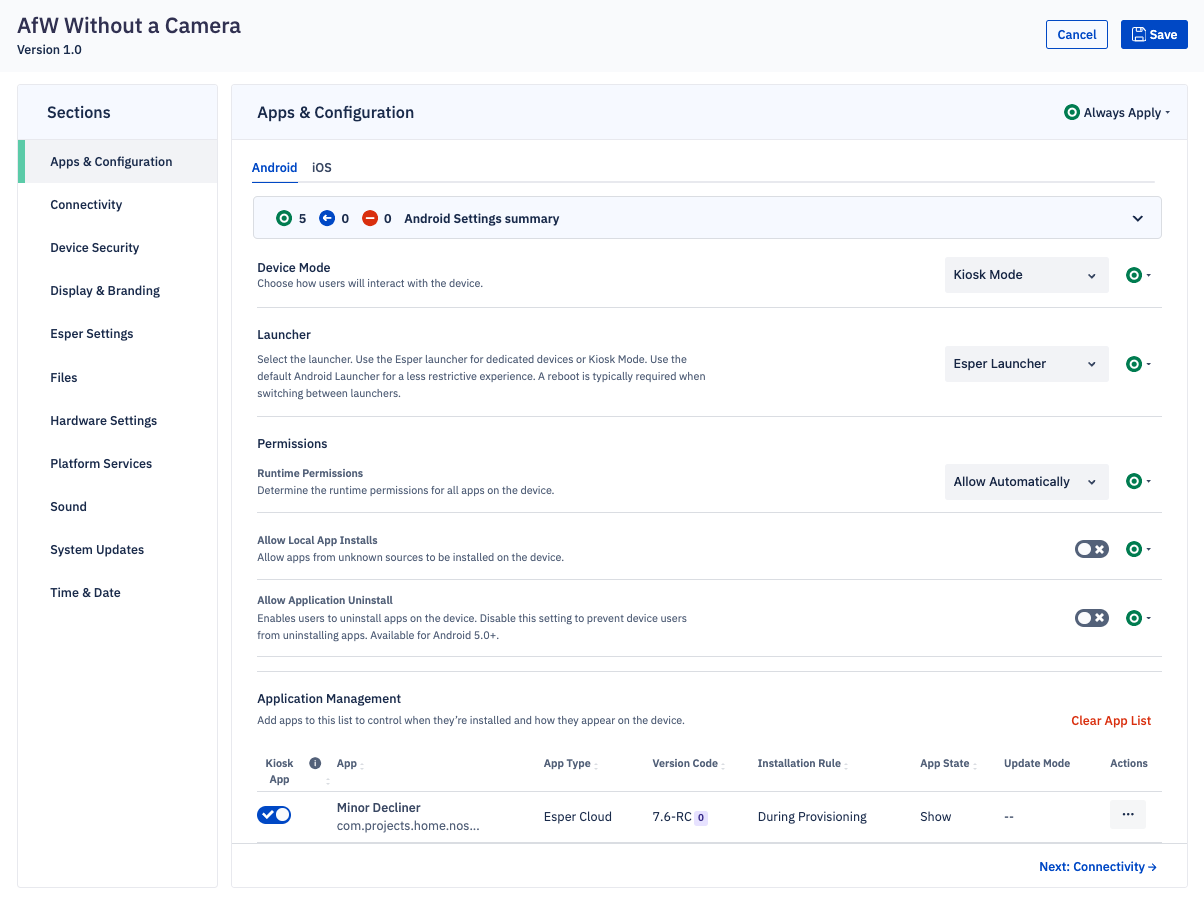Screen dimensions: 1204x903
Task: Open apply-status icon for Allow Local App Installs
Action: tap(1138, 549)
